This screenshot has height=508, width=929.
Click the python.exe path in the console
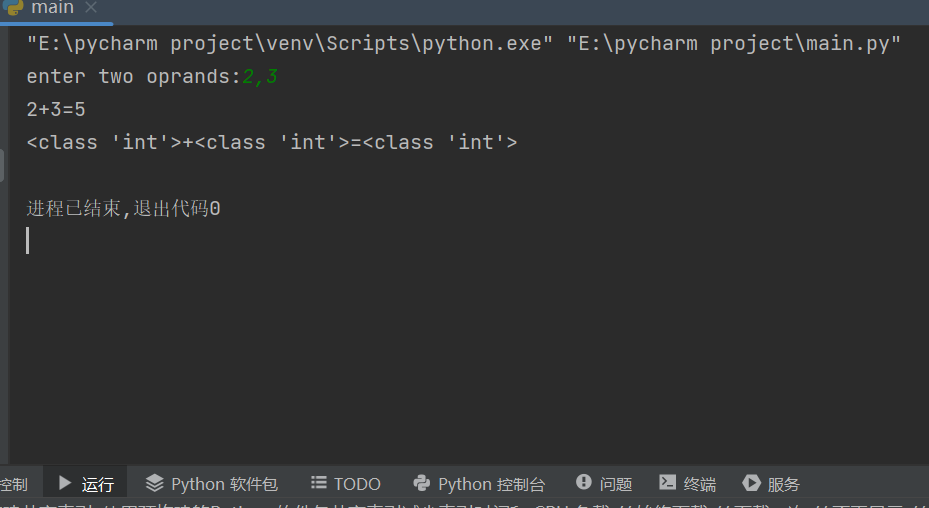coord(290,44)
